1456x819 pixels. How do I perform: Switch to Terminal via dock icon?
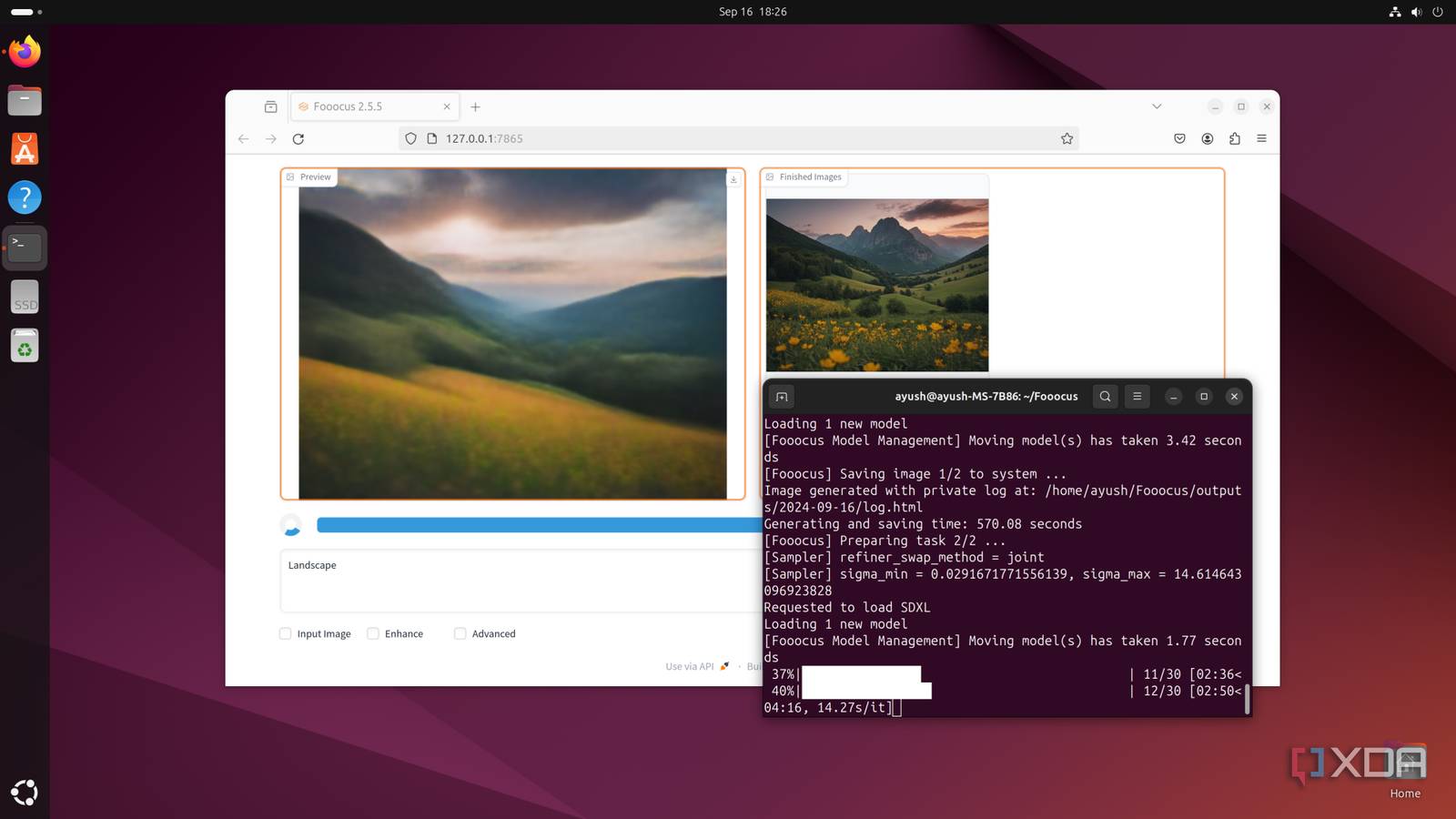point(25,247)
